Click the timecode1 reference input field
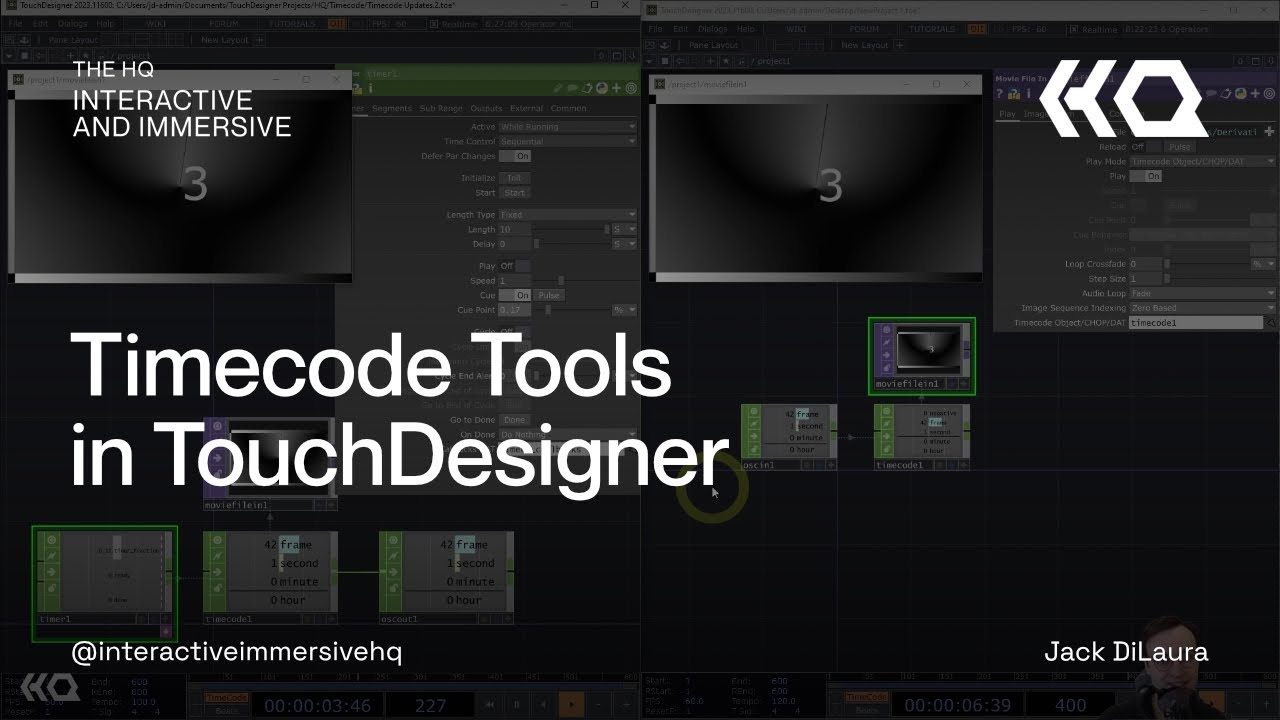Image resolution: width=1280 pixels, height=720 pixels. [1196, 323]
